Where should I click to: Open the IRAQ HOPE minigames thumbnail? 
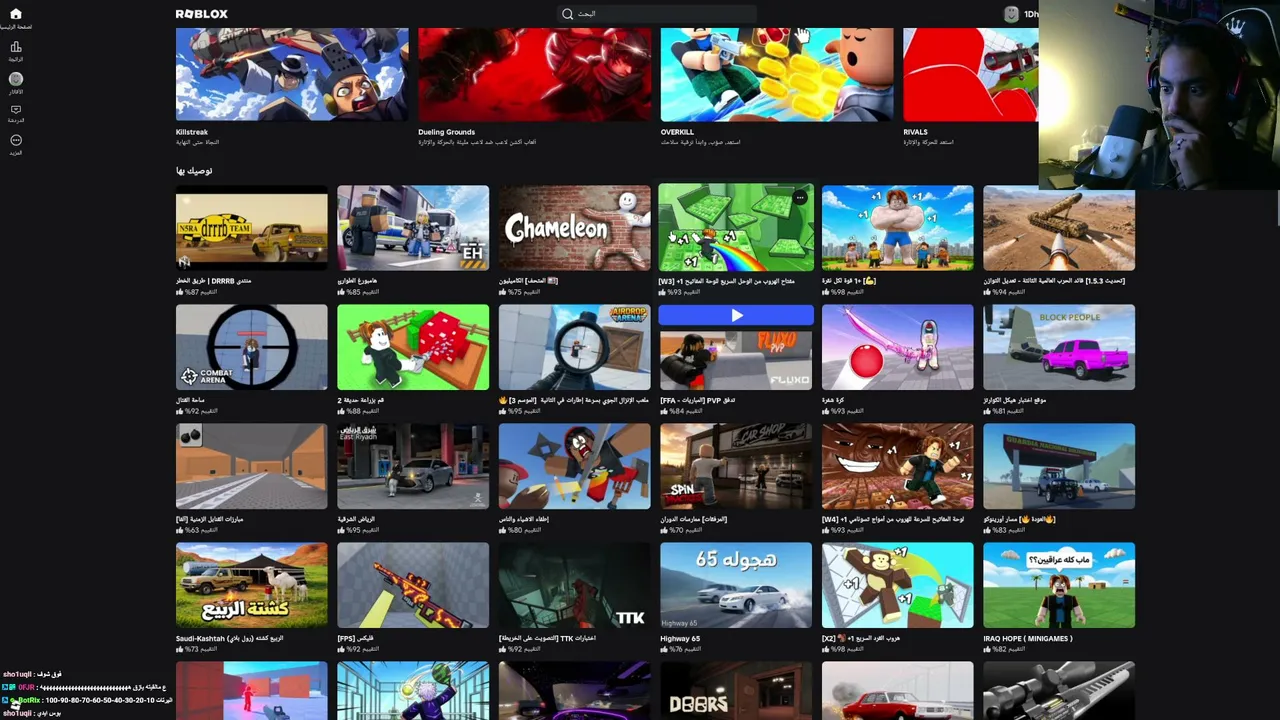pyautogui.click(x=1059, y=585)
